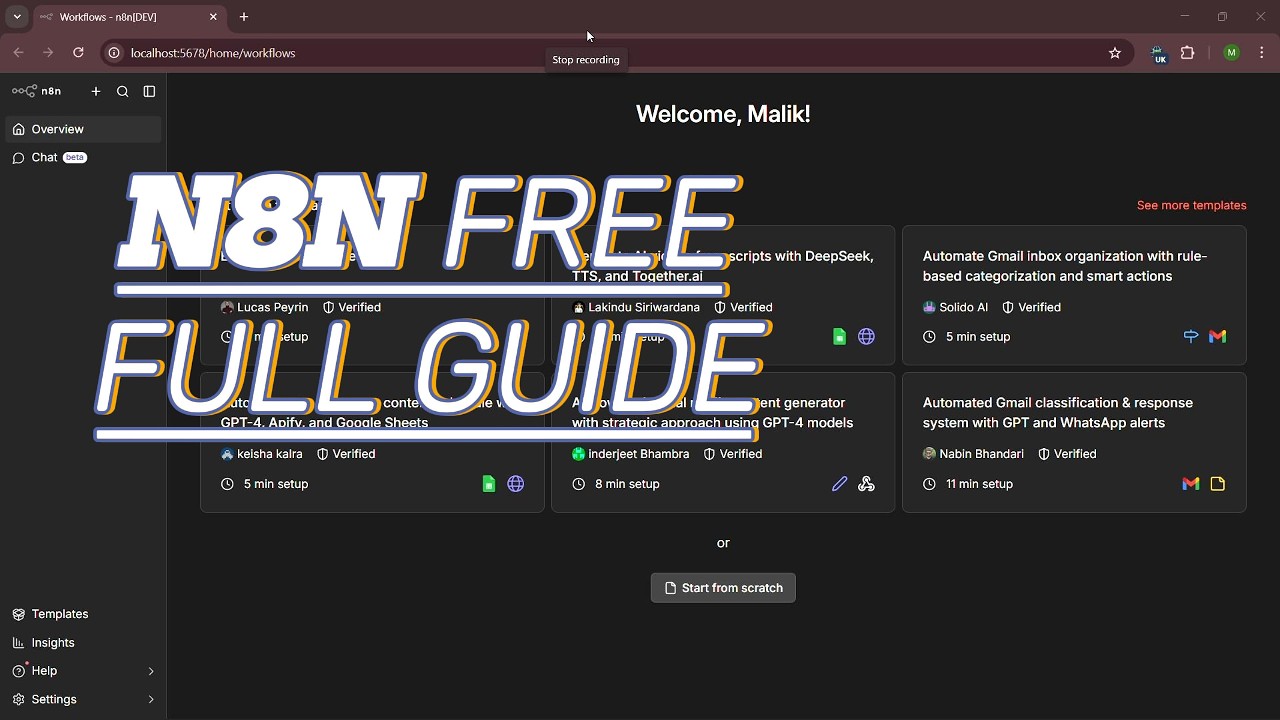Click UK extension icon in toolbar
This screenshot has height=720, width=1280.
1158,54
